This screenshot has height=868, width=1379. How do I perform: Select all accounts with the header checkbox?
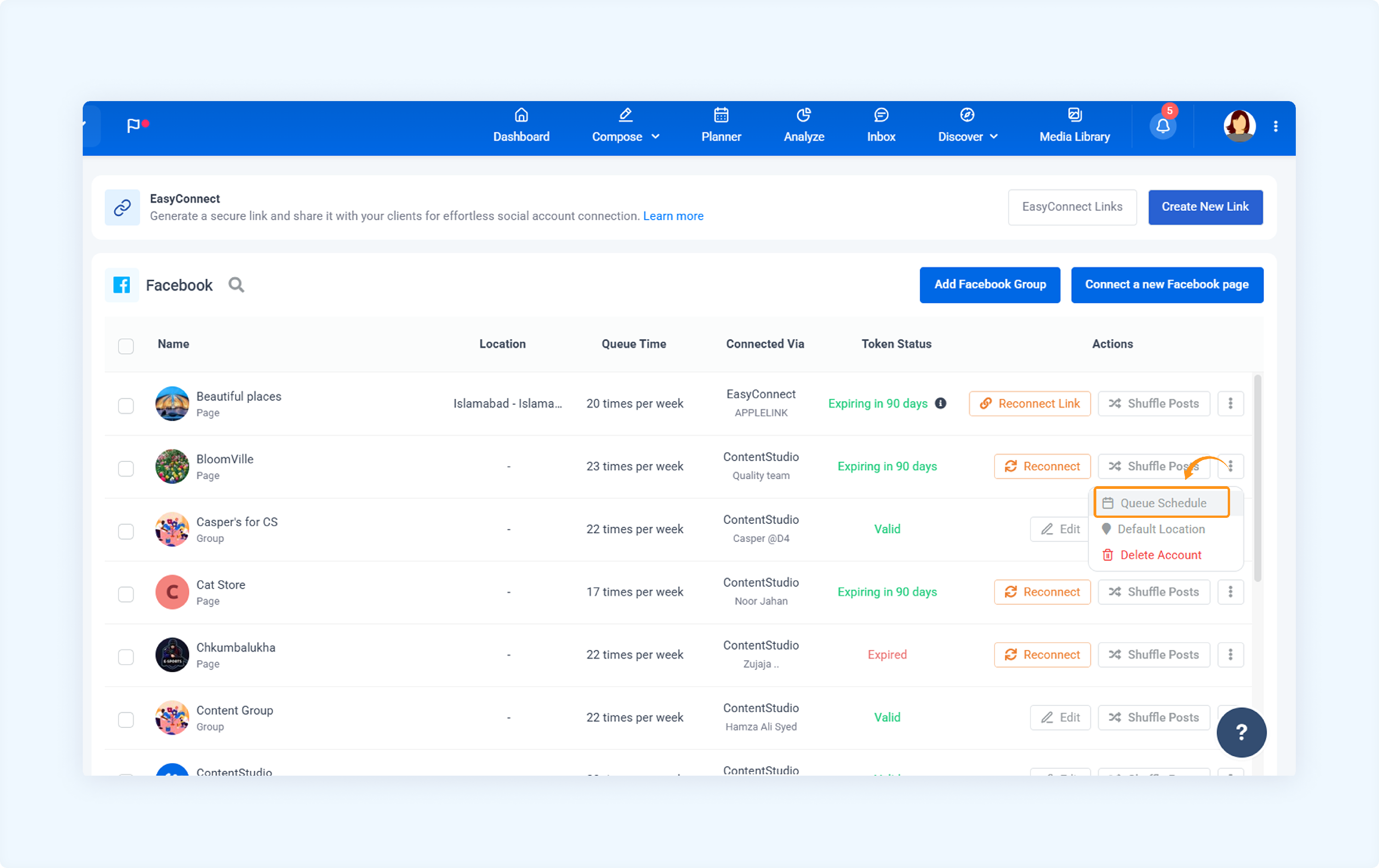[126, 346]
